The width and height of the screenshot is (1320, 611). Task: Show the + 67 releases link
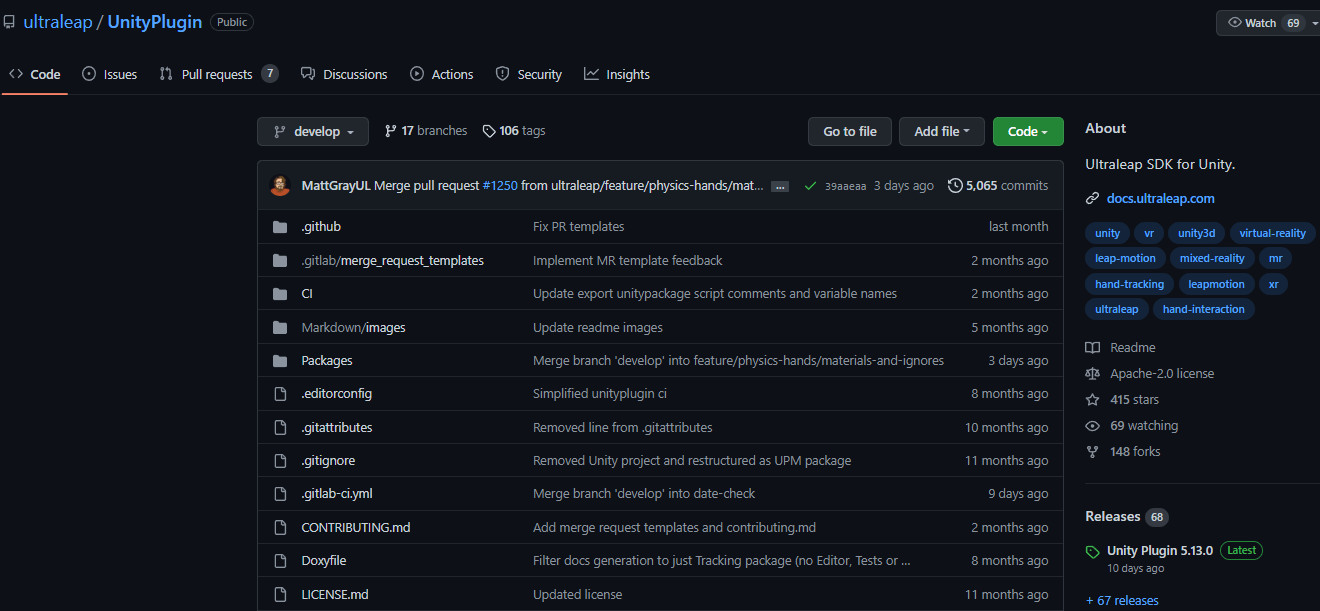(x=1122, y=601)
